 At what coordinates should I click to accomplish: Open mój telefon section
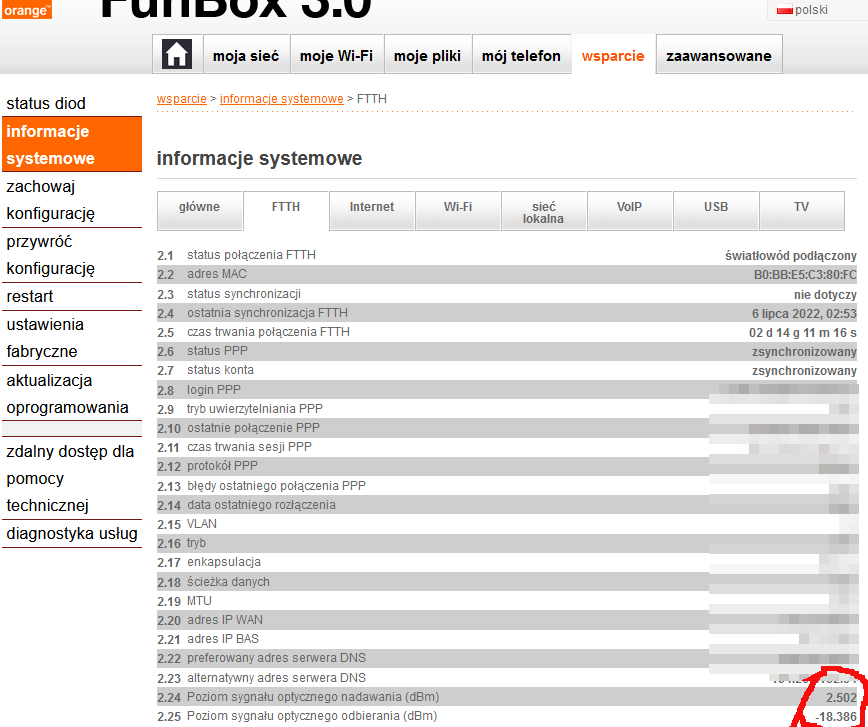tap(521, 56)
